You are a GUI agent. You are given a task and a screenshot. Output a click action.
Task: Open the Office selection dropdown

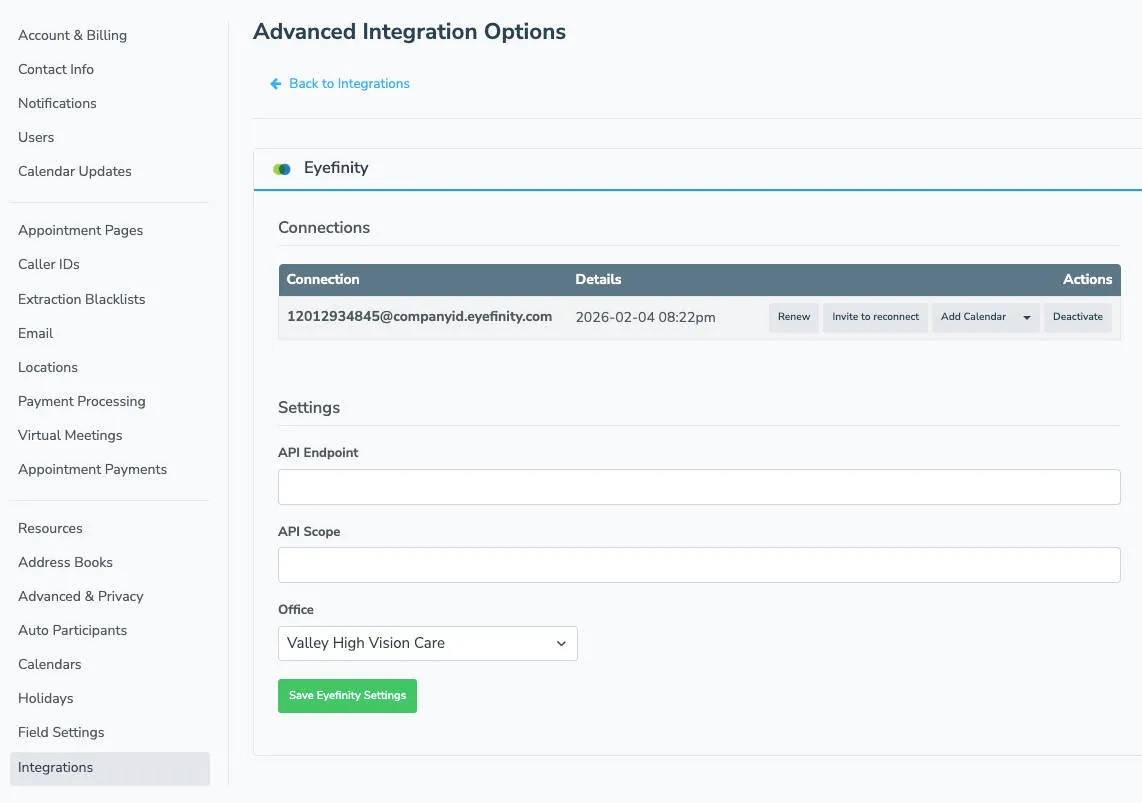click(x=427, y=643)
